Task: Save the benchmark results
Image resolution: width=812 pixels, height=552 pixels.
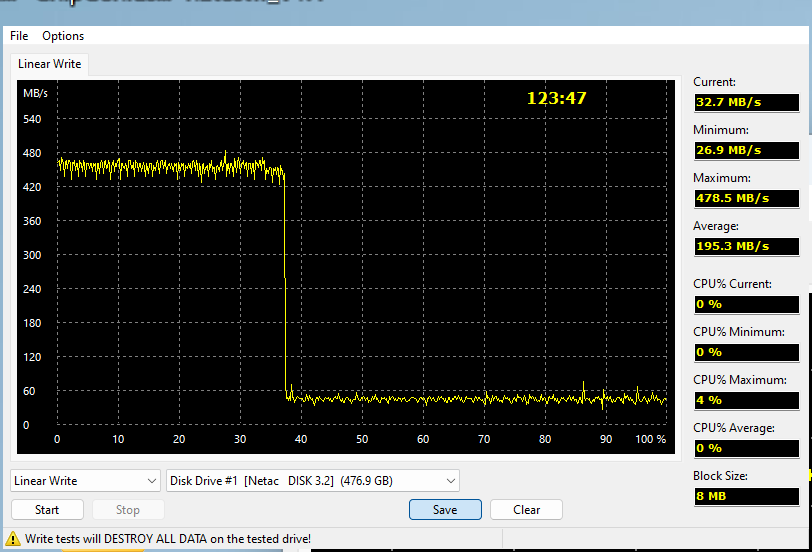Action: (x=445, y=510)
